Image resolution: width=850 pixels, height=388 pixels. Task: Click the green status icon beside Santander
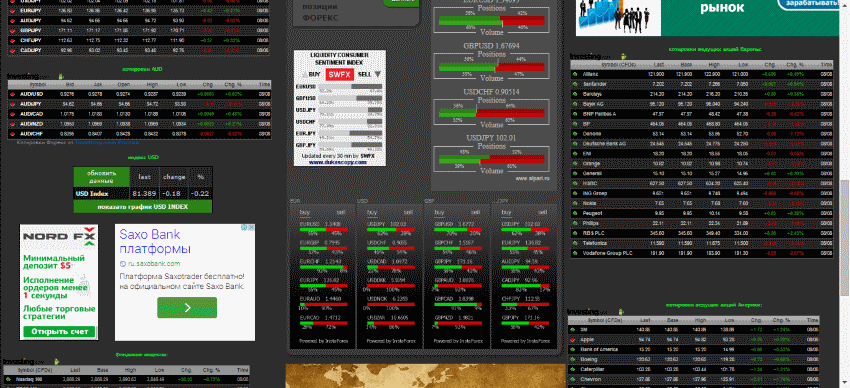[575, 84]
